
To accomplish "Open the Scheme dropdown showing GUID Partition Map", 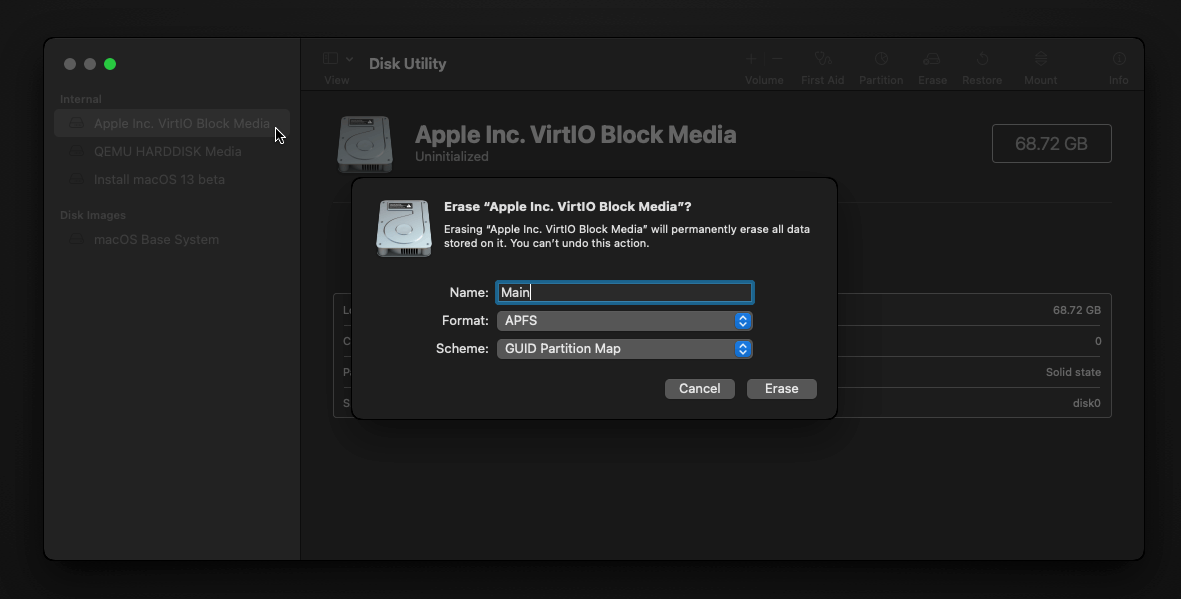I will [624, 349].
